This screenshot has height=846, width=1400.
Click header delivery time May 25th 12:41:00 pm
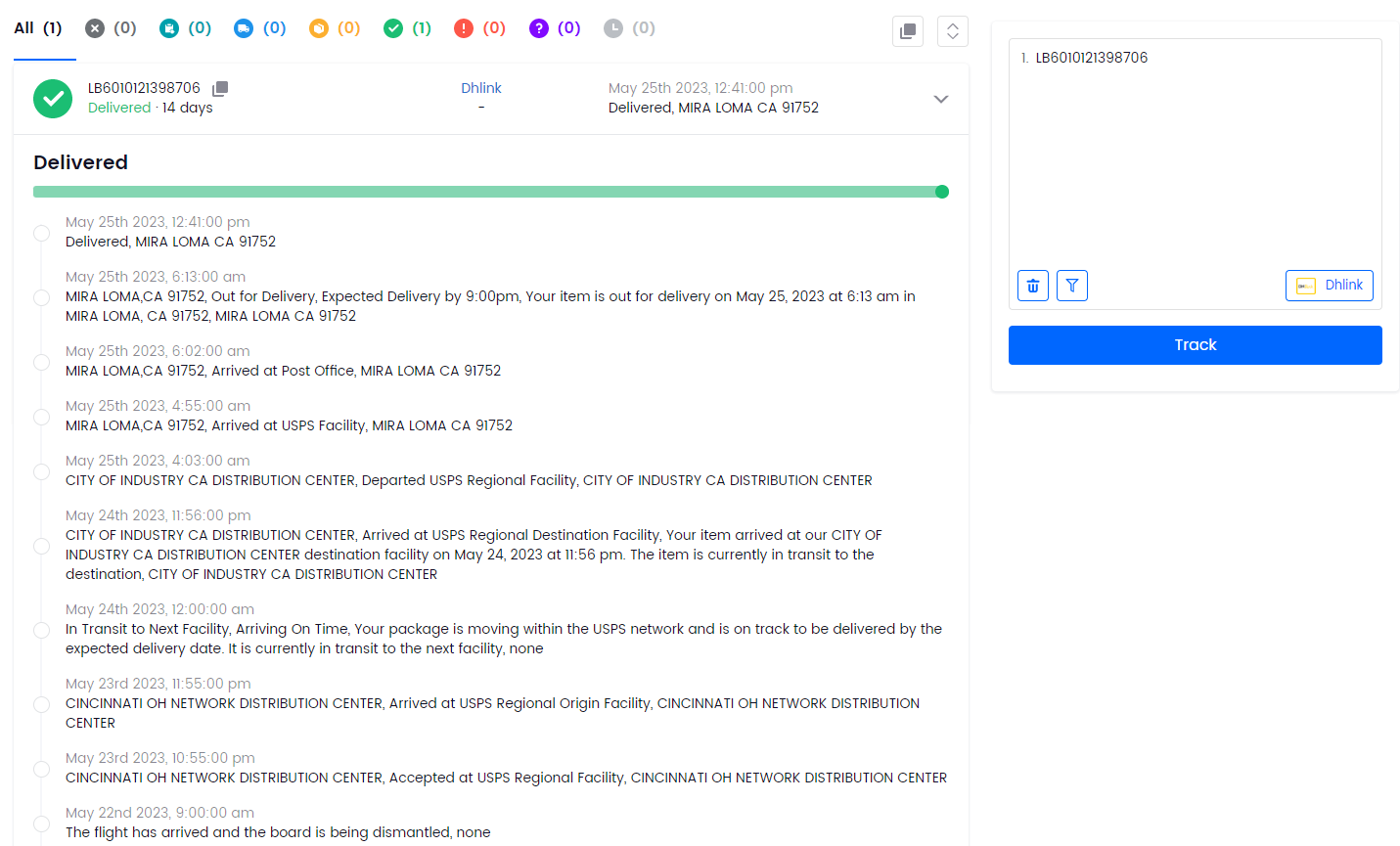tap(700, 88)
